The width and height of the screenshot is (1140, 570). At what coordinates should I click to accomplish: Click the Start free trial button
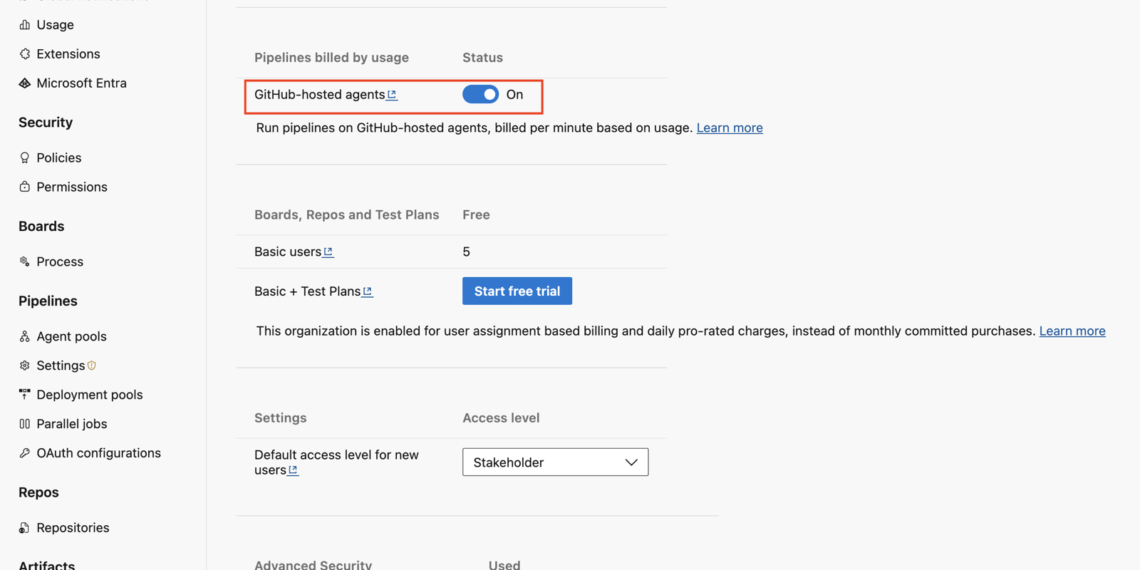[x=517, y=291]
